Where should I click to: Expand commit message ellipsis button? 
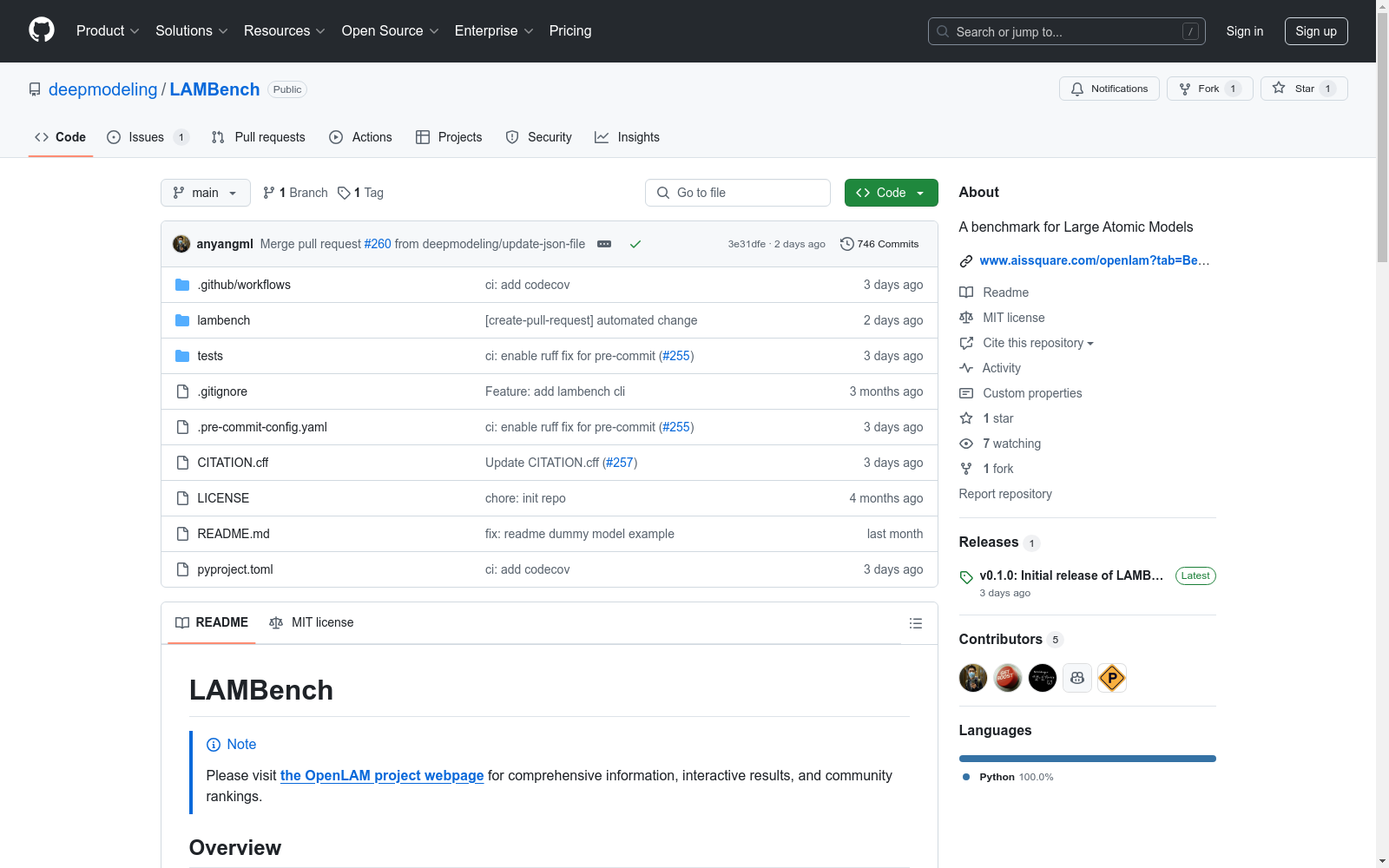pos(604,244)
